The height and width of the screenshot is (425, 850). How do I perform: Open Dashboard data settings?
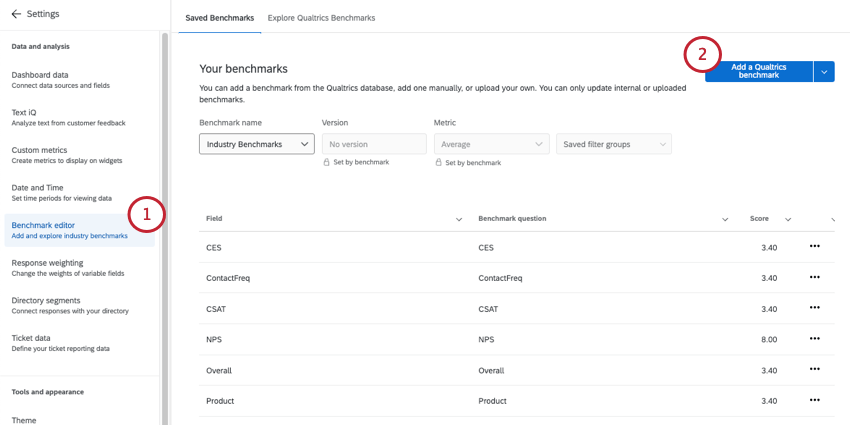tap(40, 80)
